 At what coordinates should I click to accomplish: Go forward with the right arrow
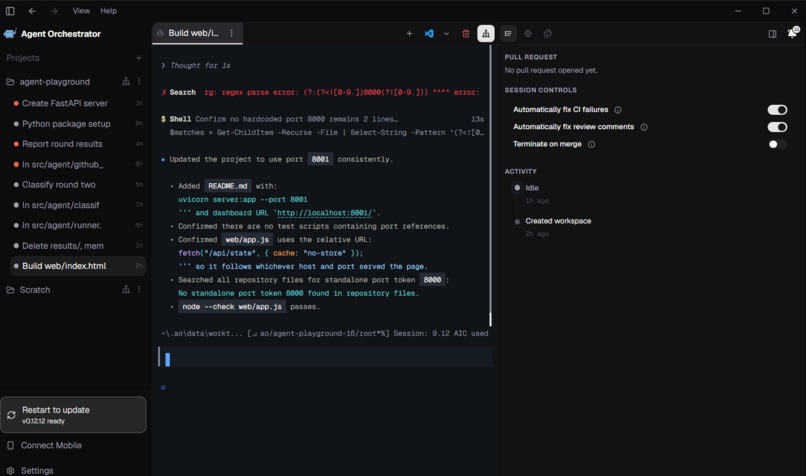tap(54, 11)
